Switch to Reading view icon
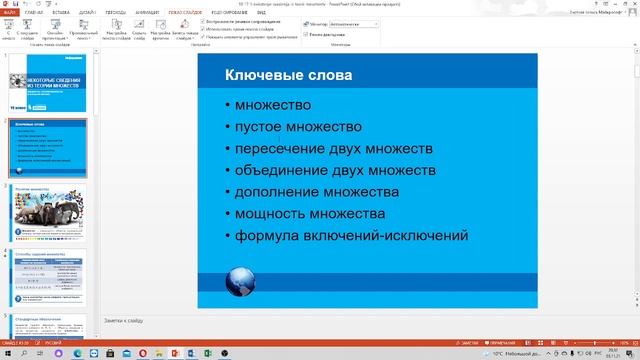Screen dimensions: 640x360 [x=553, y=343]
